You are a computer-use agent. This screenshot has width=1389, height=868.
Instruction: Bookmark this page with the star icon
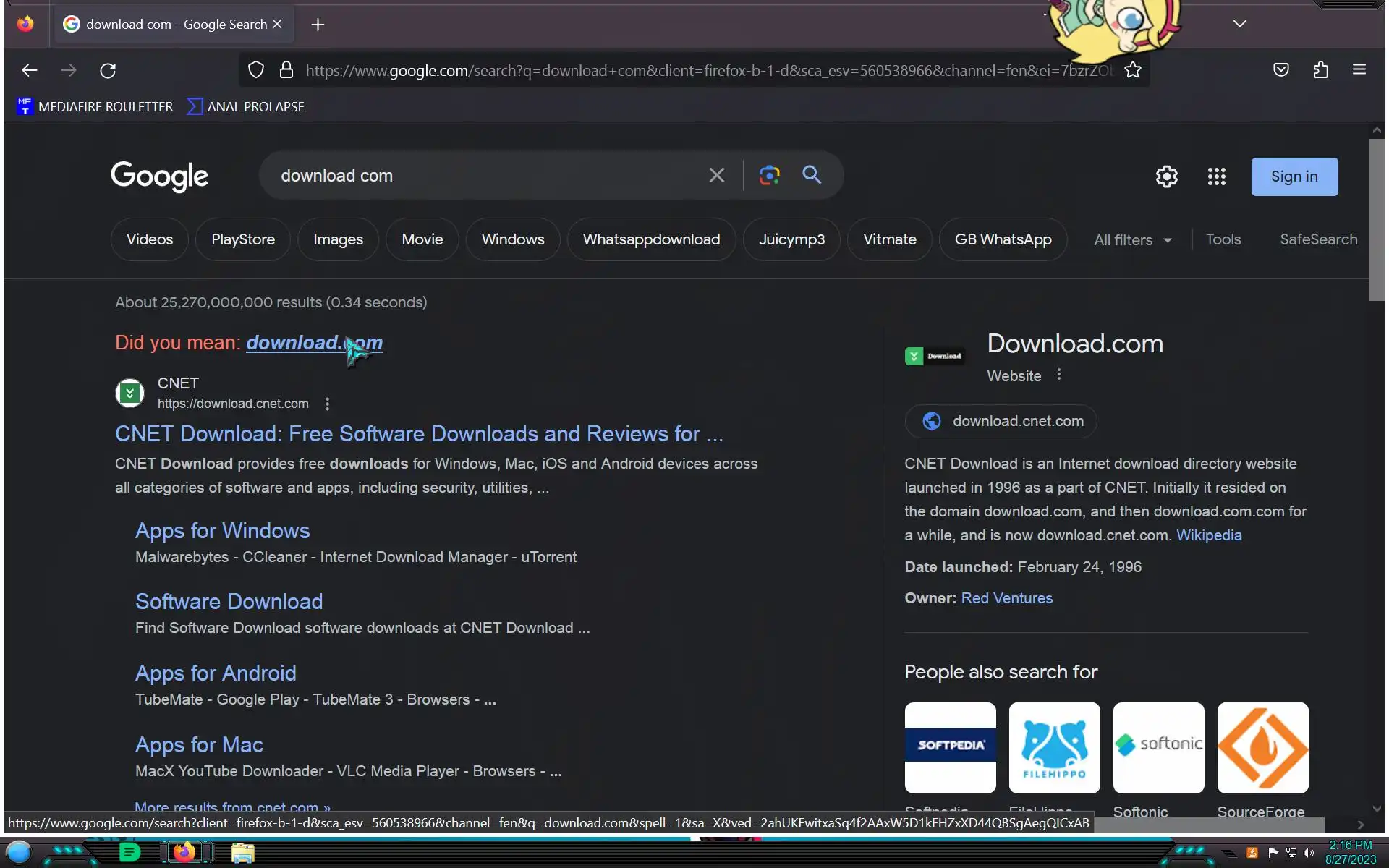pos(1133,70)
